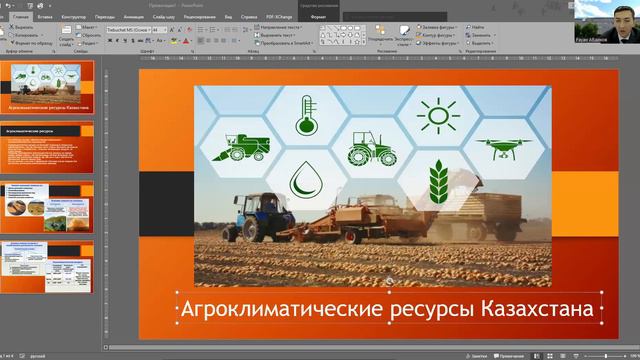The height and width of the screenshot is (360, 640).
Task: Open the Конструктор (Design) ribbon tab
Action: 73,17
